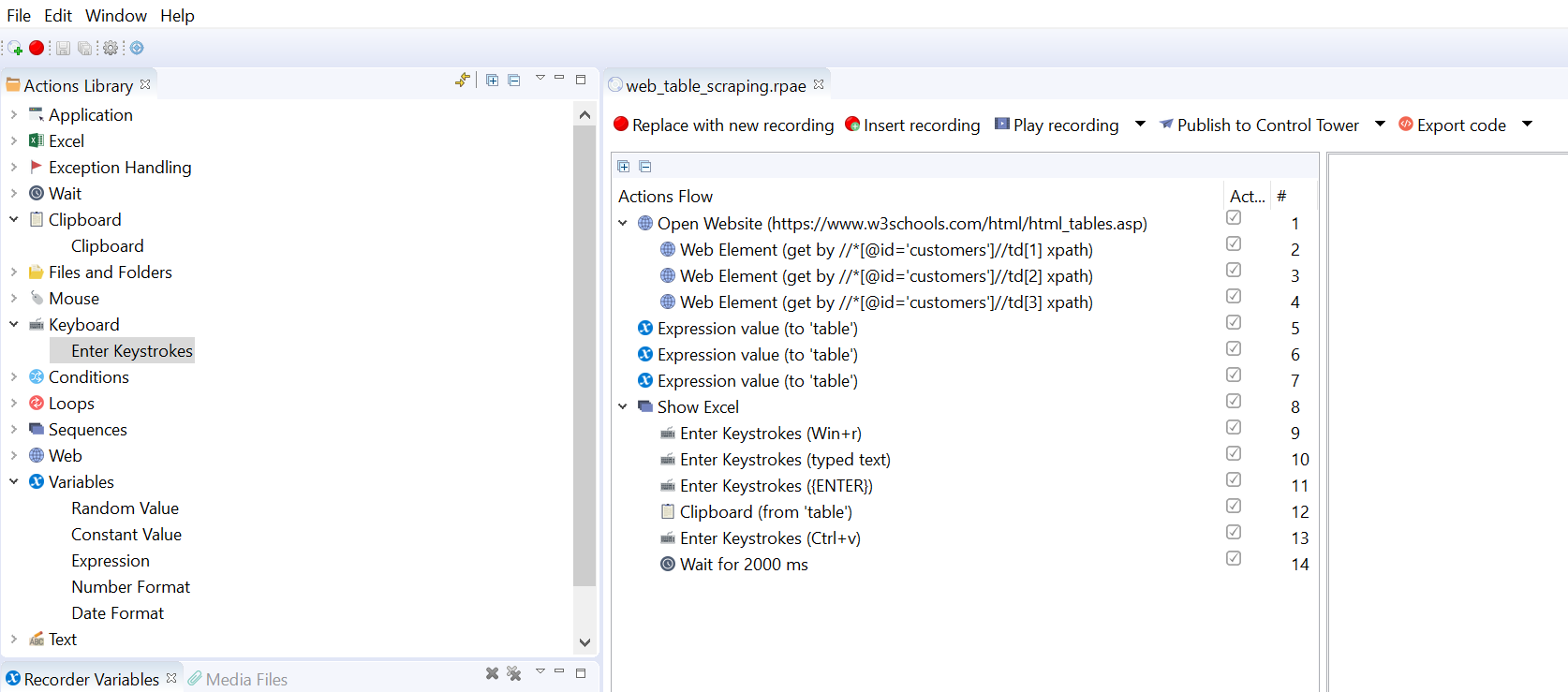1568x692 pixels.
Task: Click the Loops category icon
Action: (x=37, y=403)
